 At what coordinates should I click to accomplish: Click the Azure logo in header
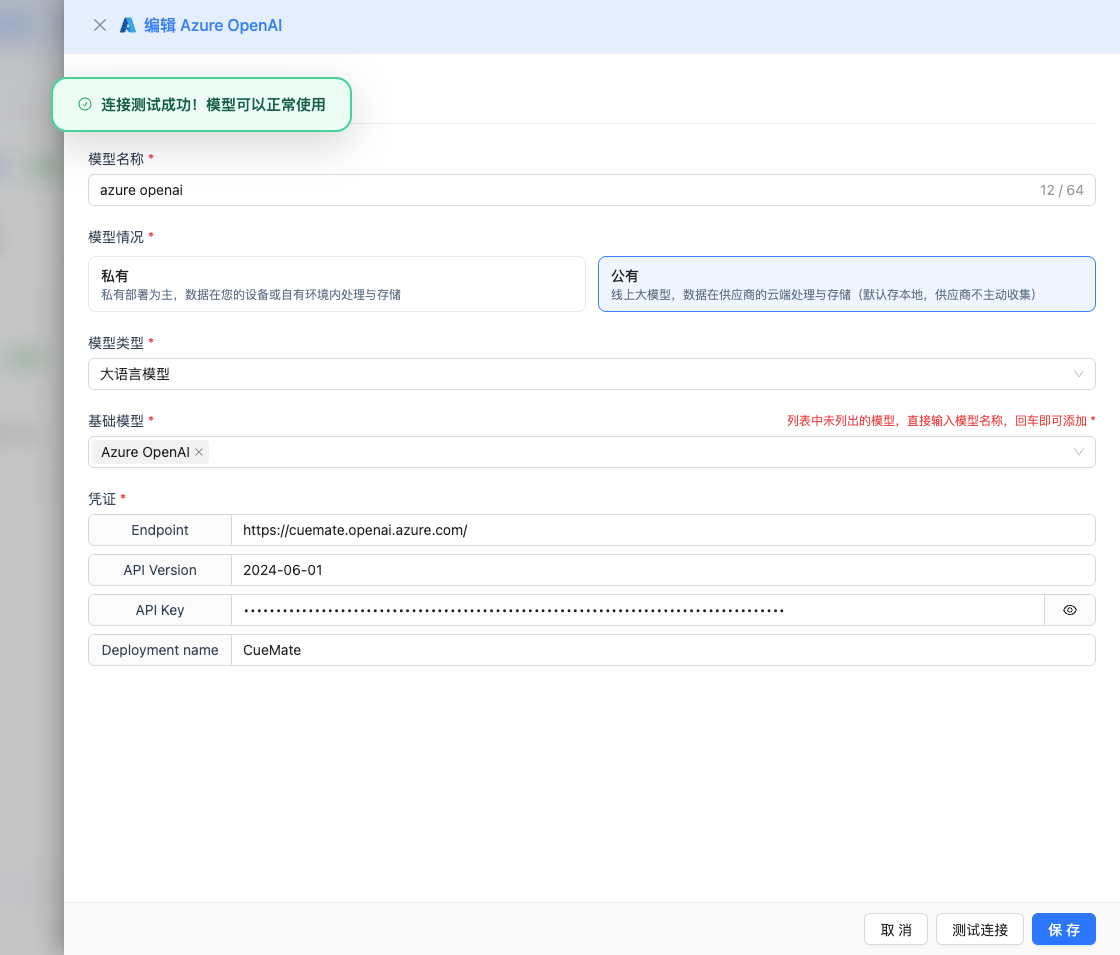pyautogui.click(x=128, y=26)
